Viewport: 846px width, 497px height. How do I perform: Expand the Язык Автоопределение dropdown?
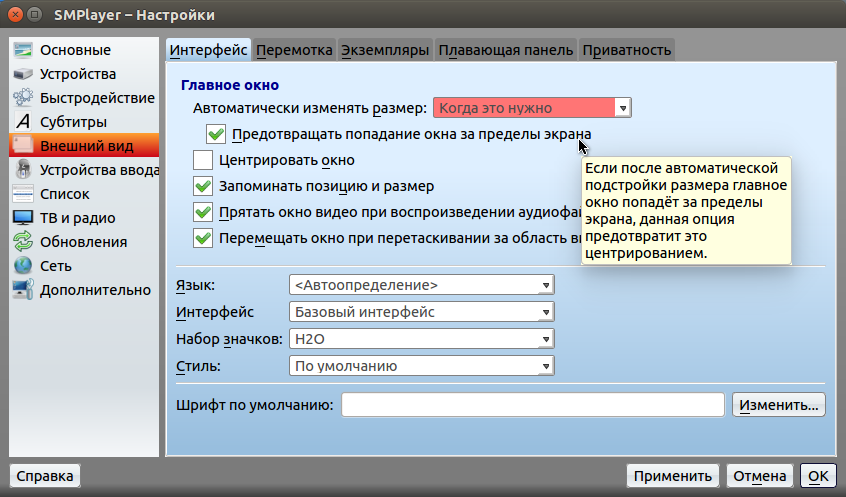[x=421, y=285]
